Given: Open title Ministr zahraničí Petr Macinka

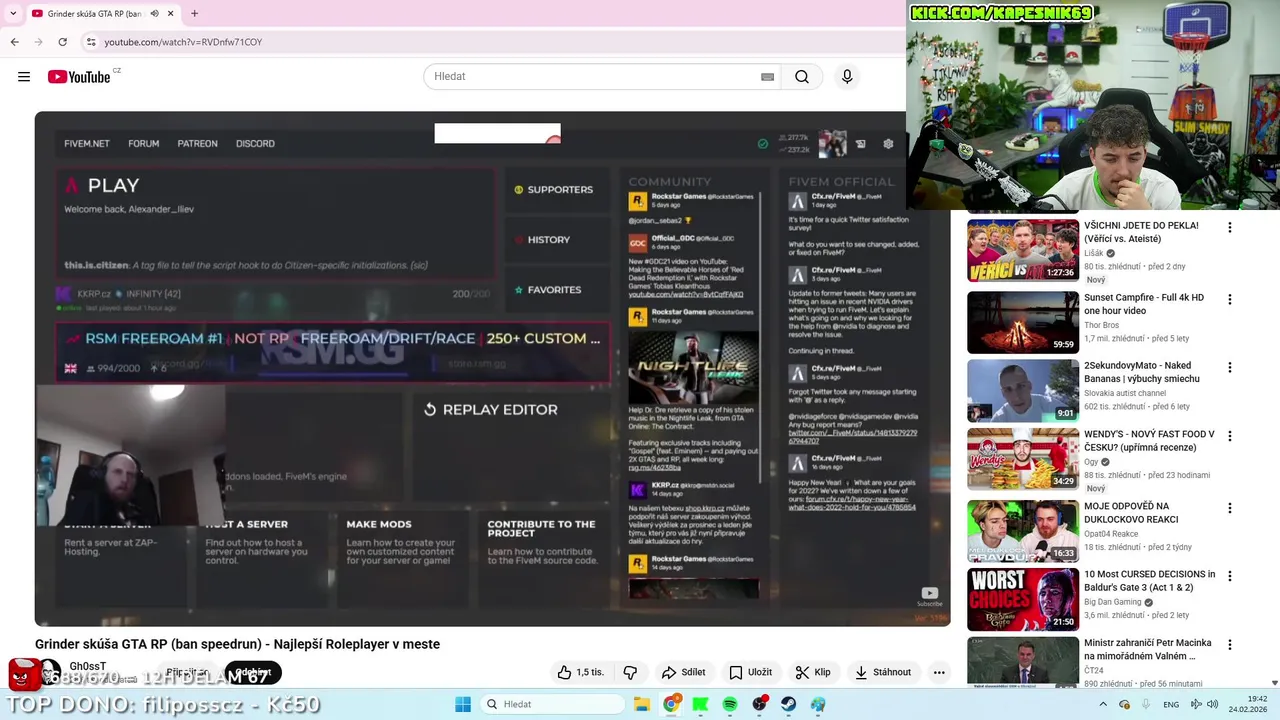Looking at the screenshot, I should pos(1148,650).
